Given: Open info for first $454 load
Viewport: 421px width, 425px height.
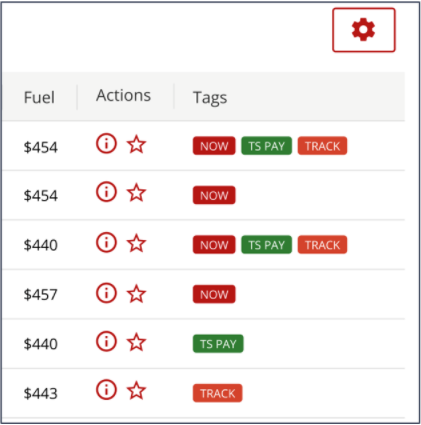Looking at the screenshot, I should [106, 144].
